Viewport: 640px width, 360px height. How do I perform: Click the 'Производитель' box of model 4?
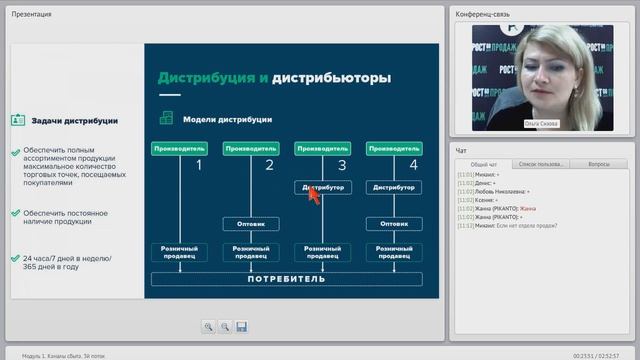click(x=394, y=149)
